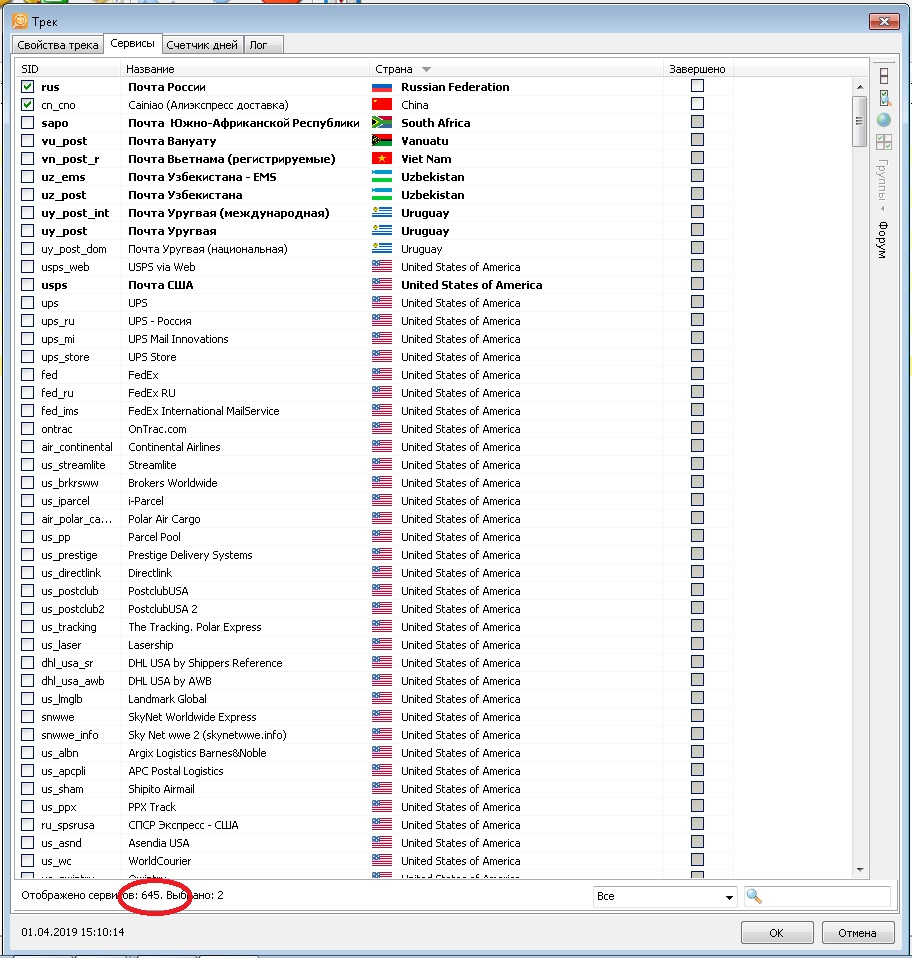Image resolution: width=912 pixels, height=958 pixels.
Task: Toggle Завершено checkbox for Почта России
Action: (697, 86)
